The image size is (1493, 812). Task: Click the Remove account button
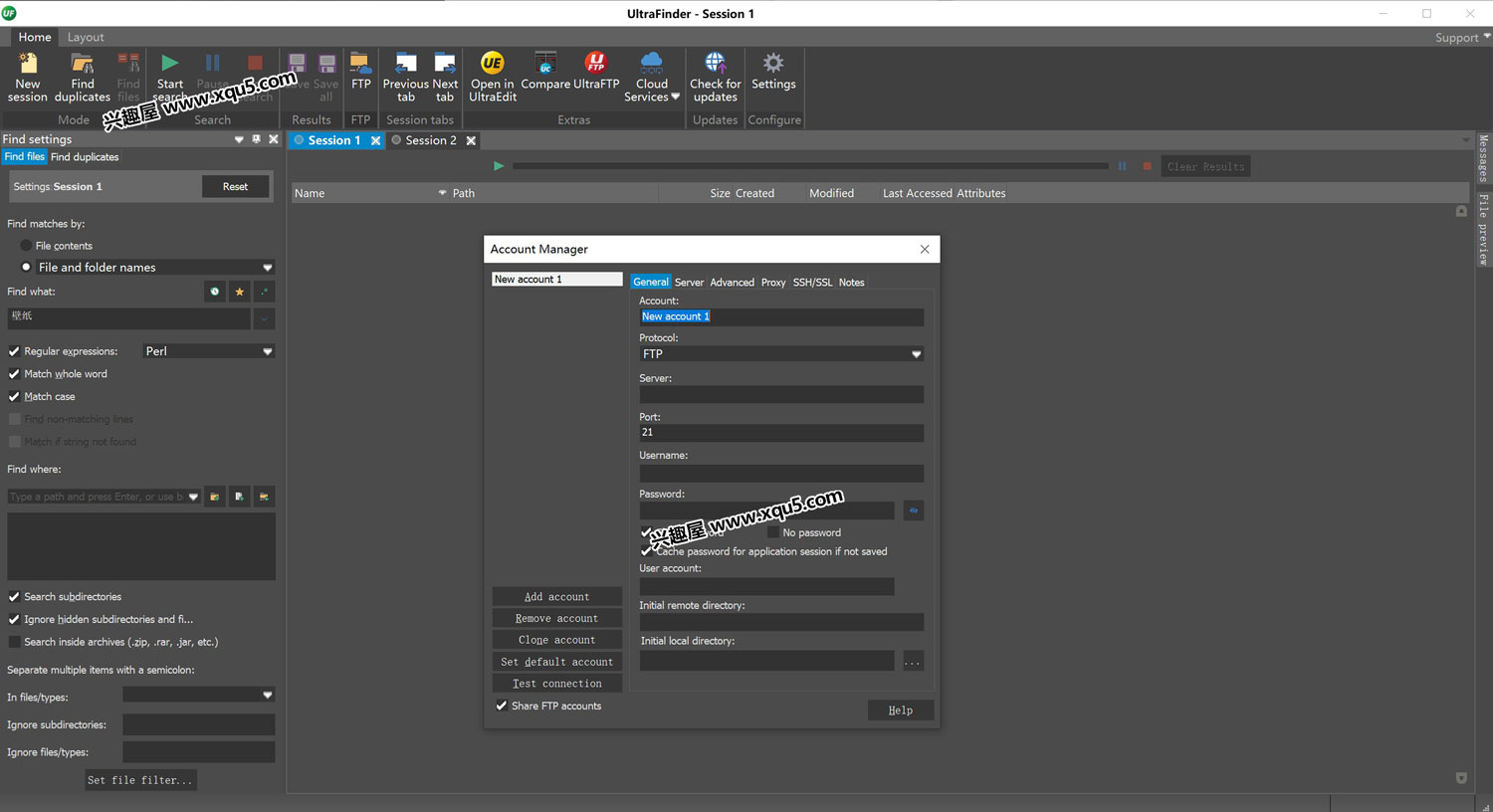[556, 618]
